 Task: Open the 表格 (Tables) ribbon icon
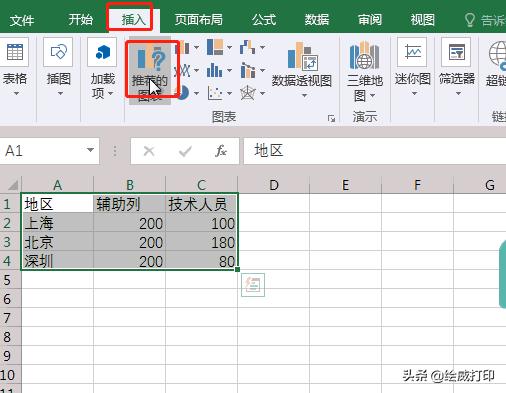tap(15, 52)
